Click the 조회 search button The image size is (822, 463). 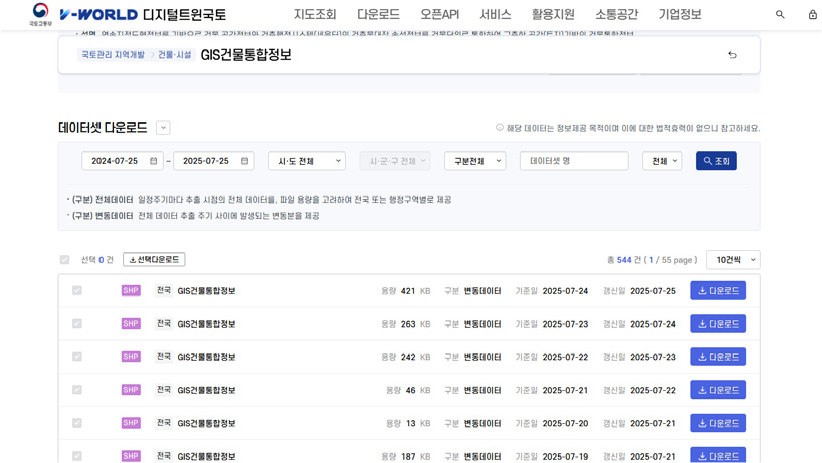tap(716, 161)
